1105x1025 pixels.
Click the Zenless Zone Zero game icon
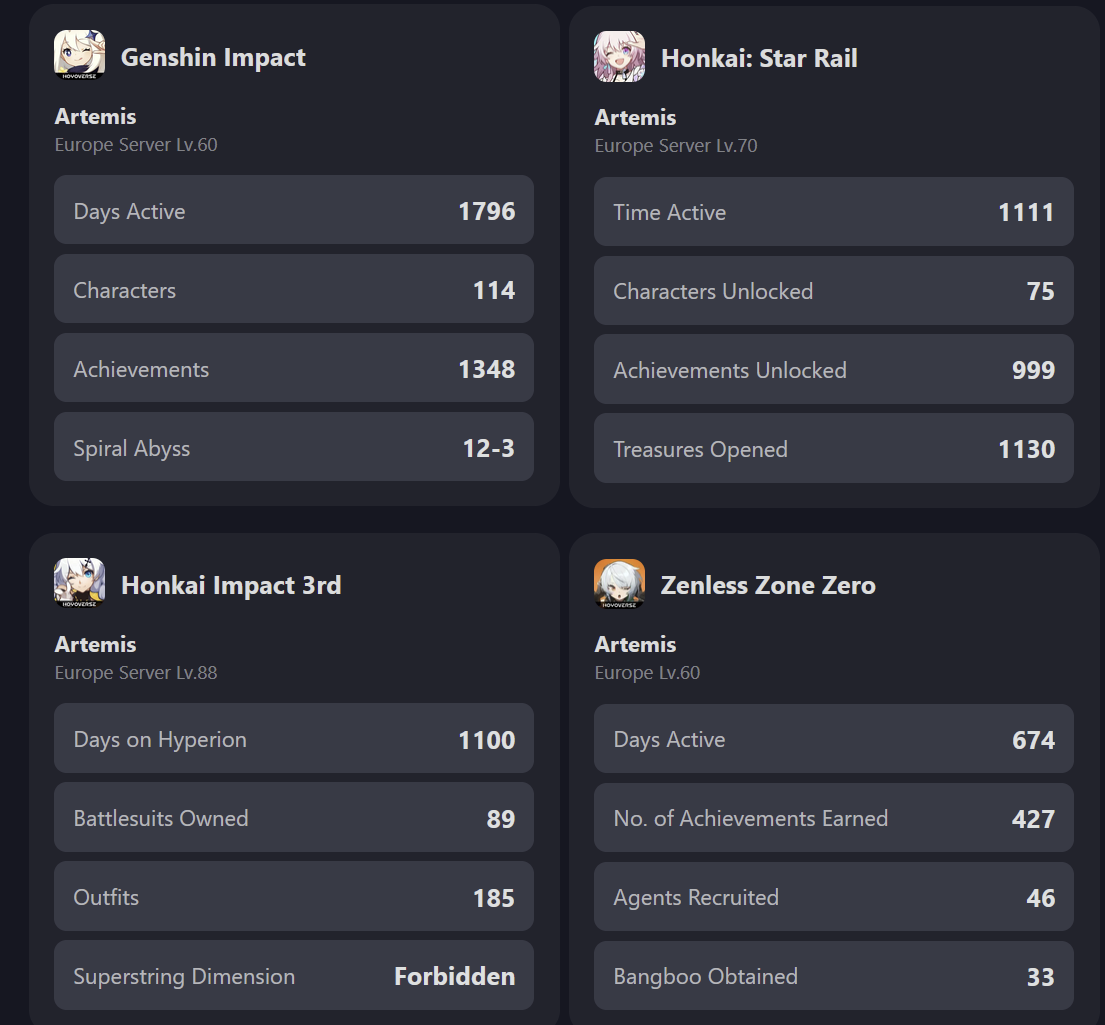(x=619, y=584)
